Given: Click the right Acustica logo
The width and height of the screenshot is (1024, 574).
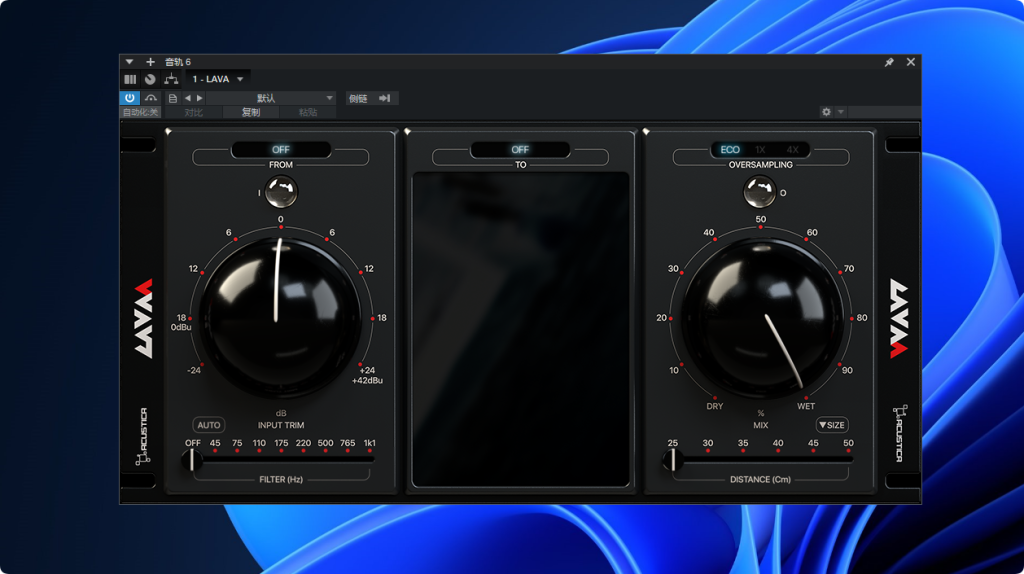Looking at the screenshot, I should click(x=899, y=434).
